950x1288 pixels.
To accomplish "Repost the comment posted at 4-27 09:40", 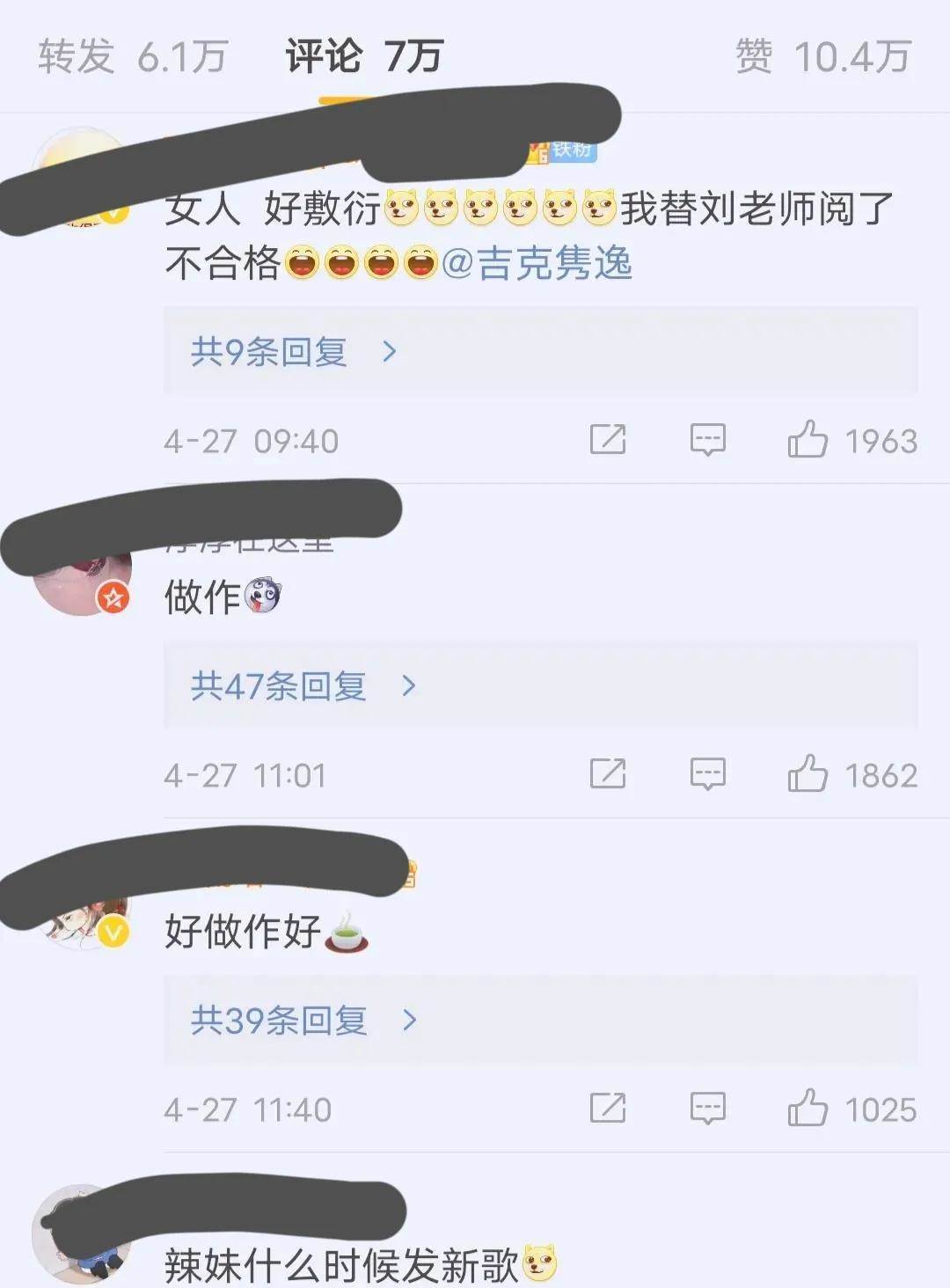I will (x=608, y=439).
